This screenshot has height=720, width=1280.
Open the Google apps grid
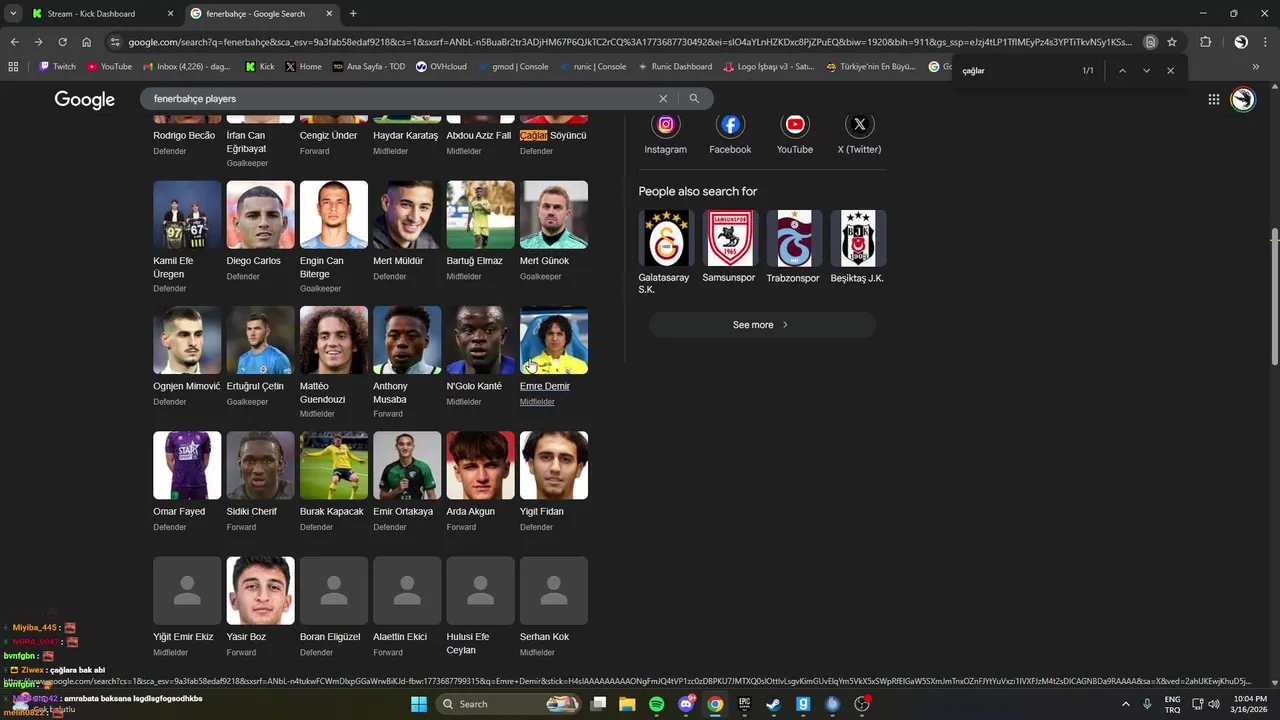click(1213, 99)
